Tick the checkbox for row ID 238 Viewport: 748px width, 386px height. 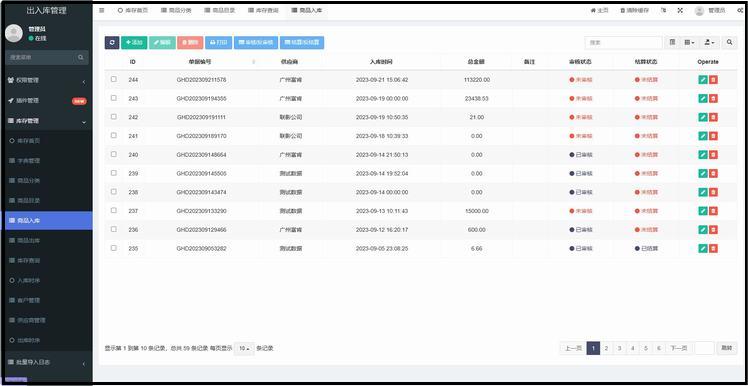pos(114,191)
